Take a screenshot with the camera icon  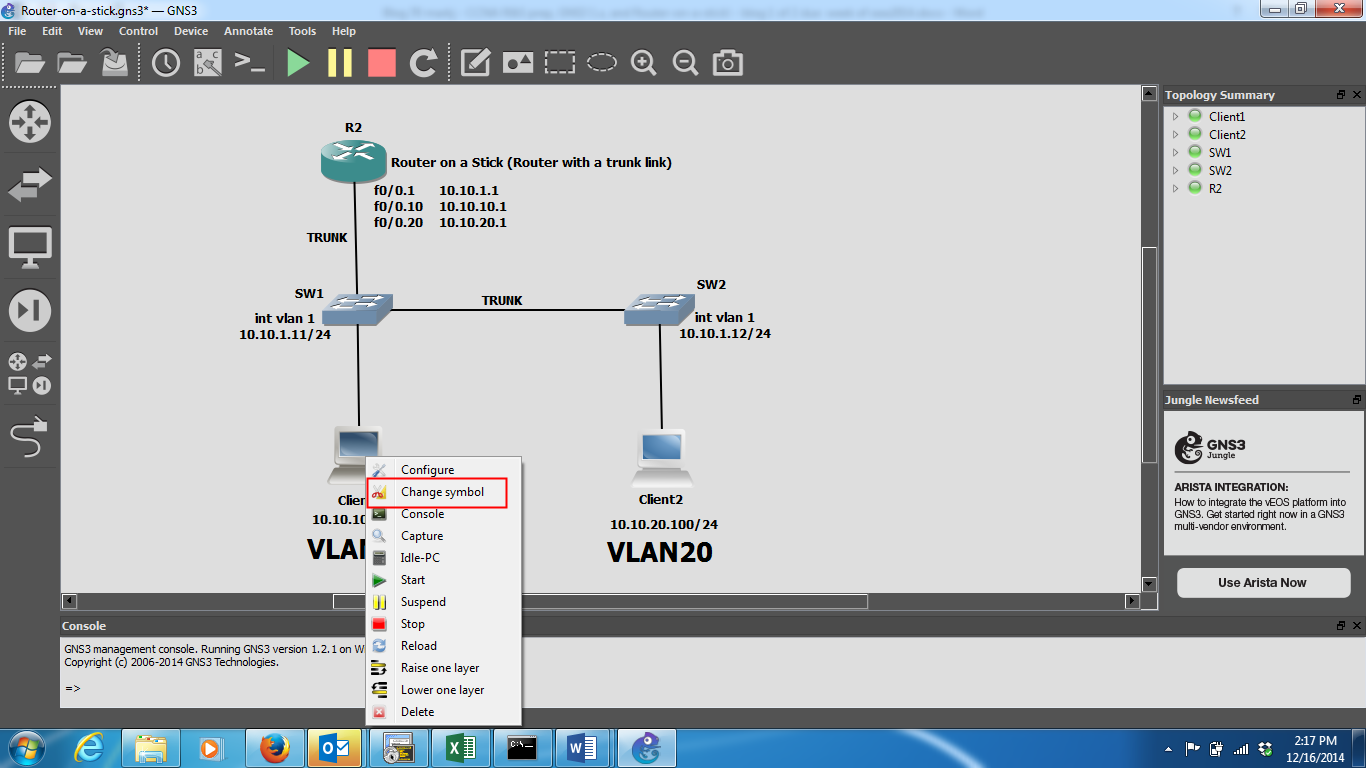coord(727,62)
